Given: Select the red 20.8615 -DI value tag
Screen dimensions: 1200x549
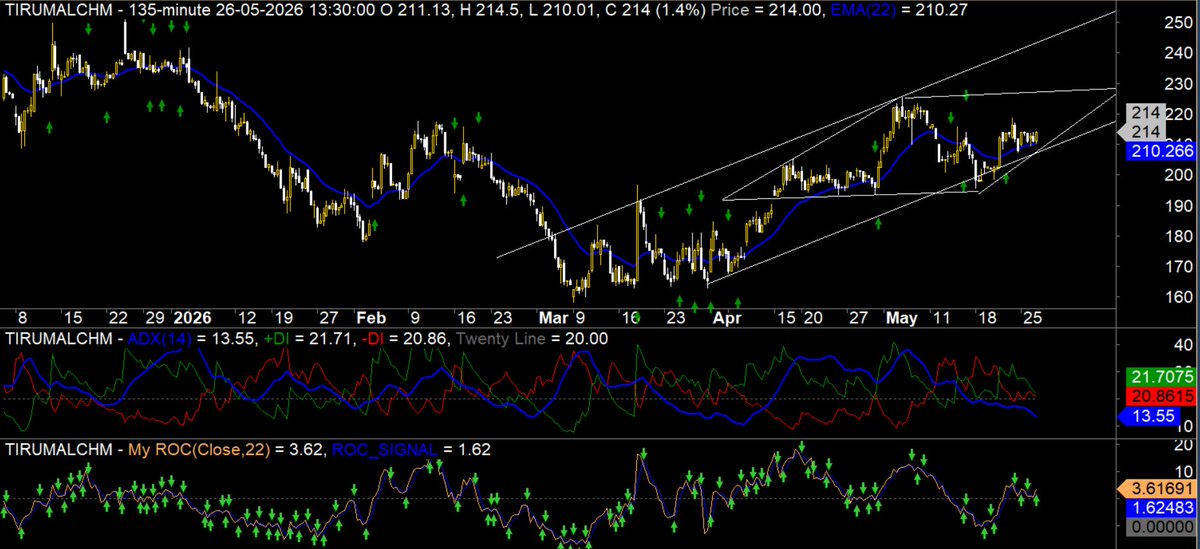Looking at the screenshot, I should tap(1160, 396).
